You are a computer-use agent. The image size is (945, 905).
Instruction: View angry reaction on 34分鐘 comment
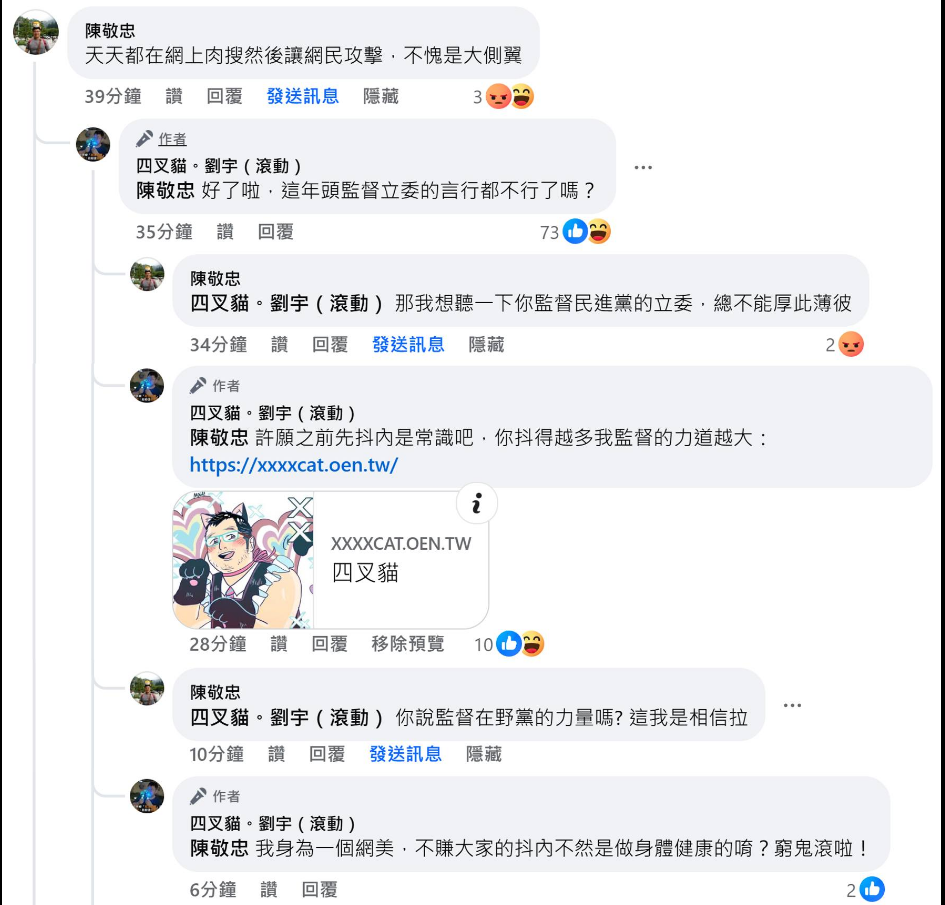click(844, 345)
